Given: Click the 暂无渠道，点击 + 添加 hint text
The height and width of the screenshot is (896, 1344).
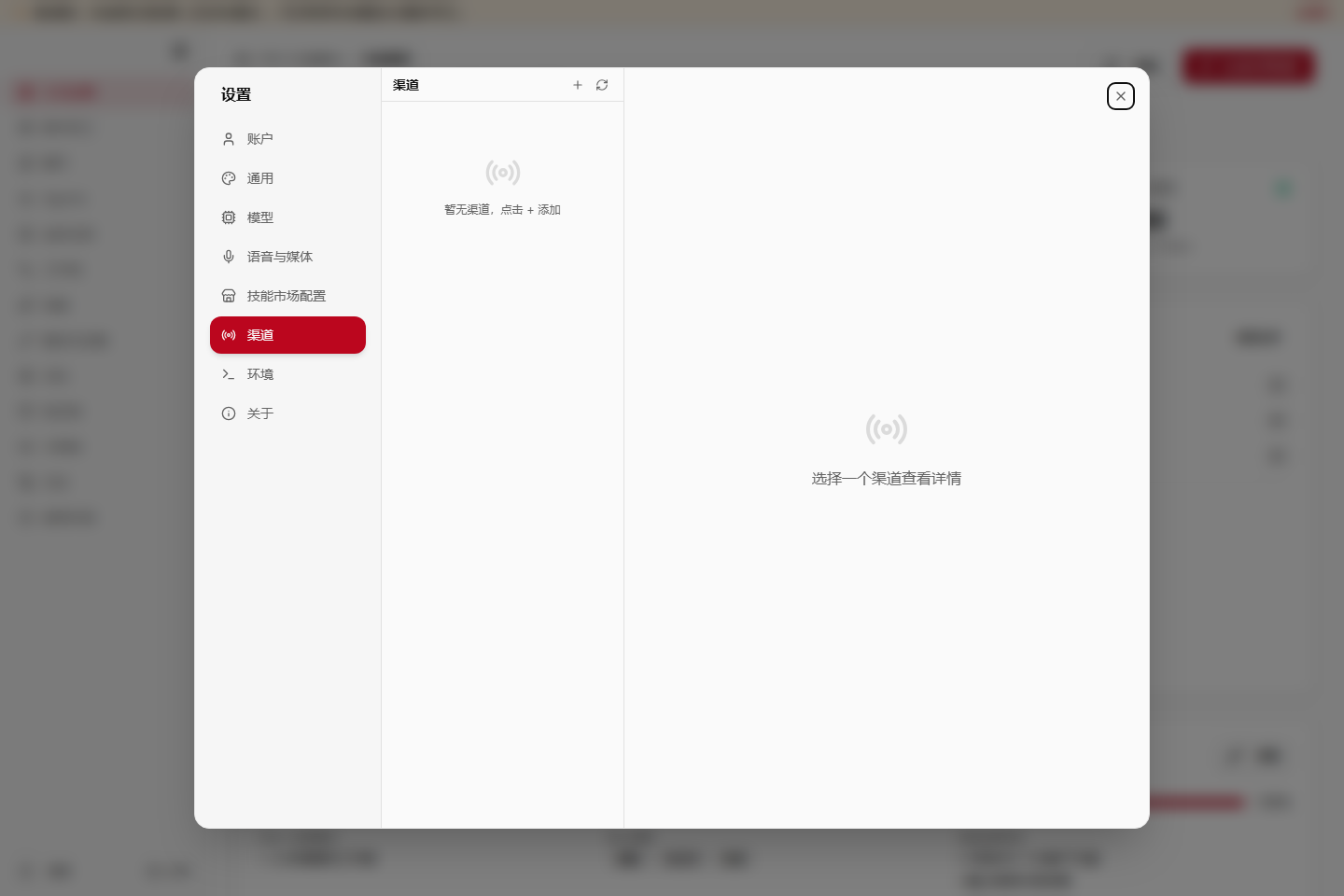Looking at the screenshot, I should click(502, 210).
